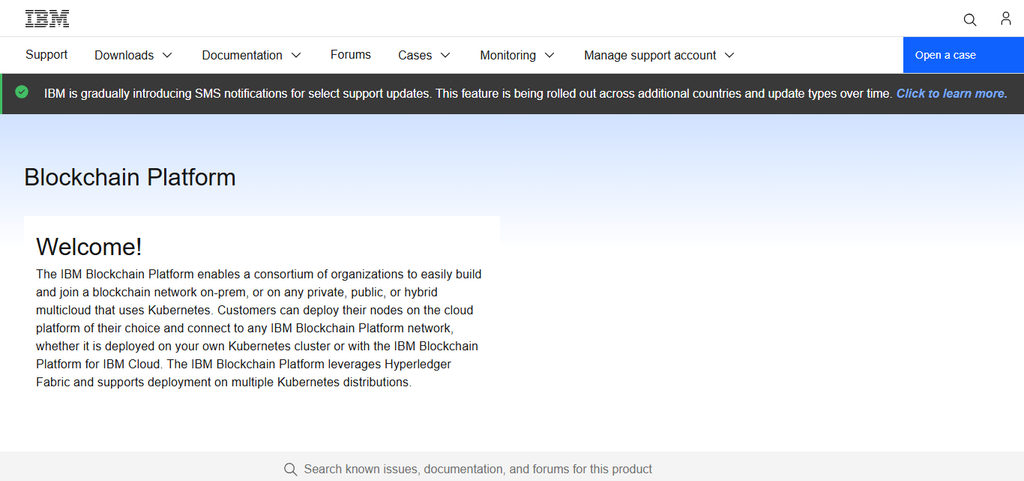Click the IBM logo

pyautogui.click(x=47, y=19)
